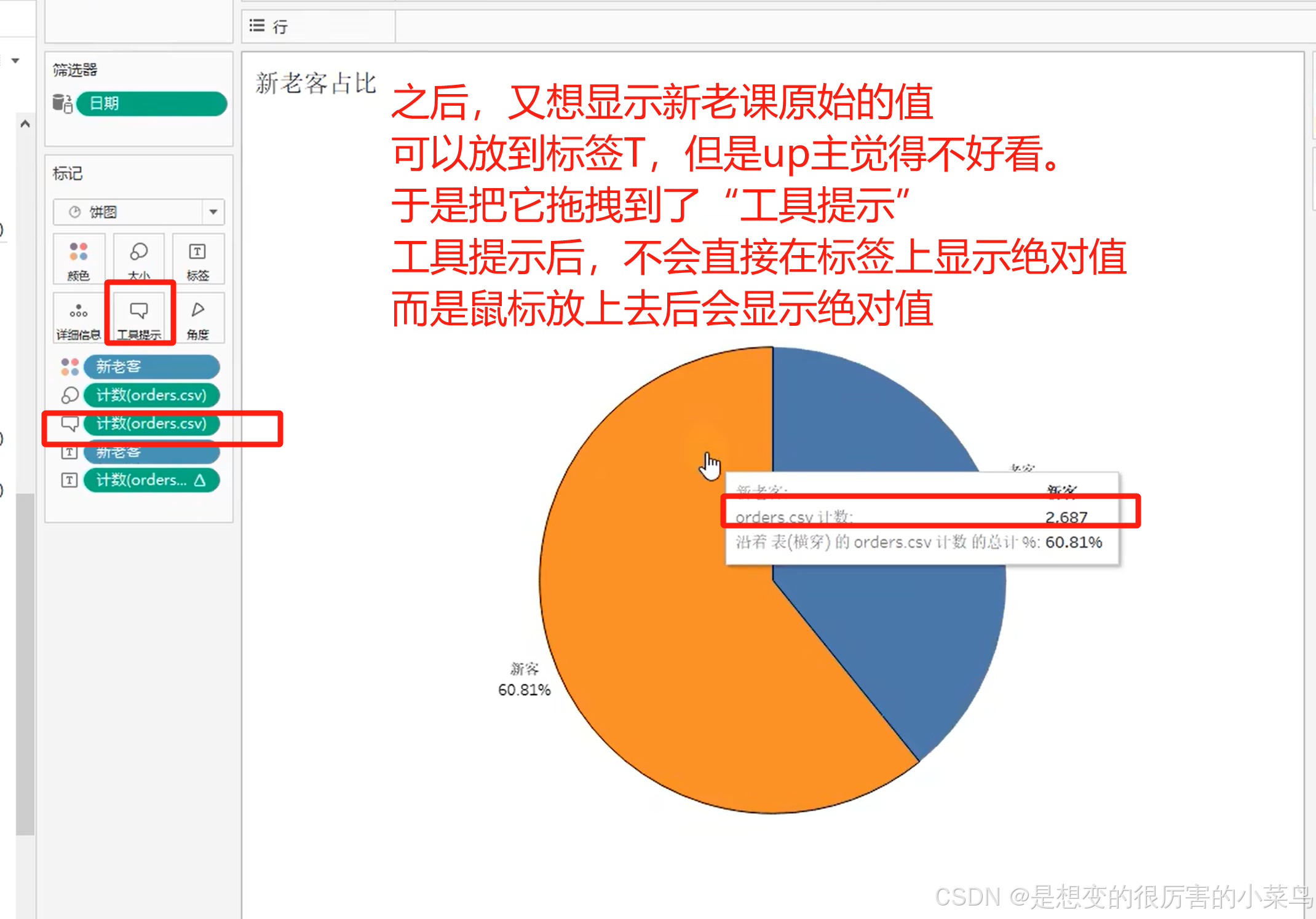
Task: Click the dropdown arrow at top-left edge
Action: pyautogui.click(x=15, y=60)
